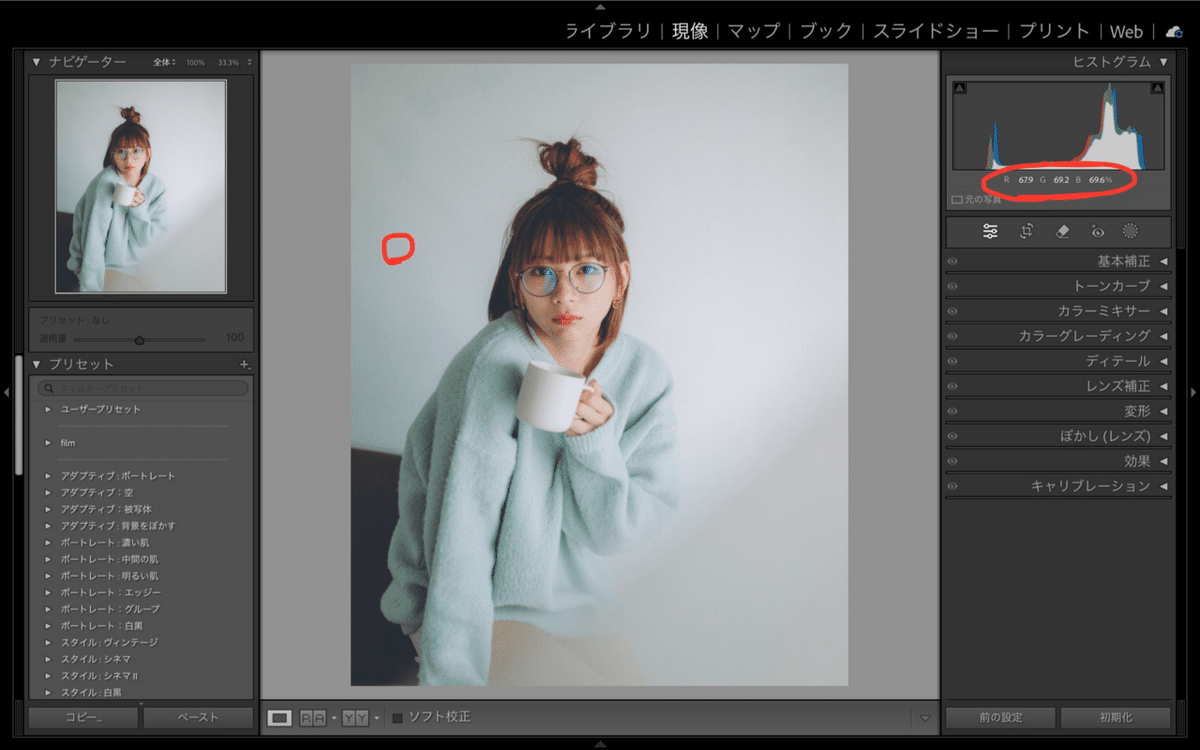Toggle ぼかし (レンズ) panel visibility eye

point(952,436)
